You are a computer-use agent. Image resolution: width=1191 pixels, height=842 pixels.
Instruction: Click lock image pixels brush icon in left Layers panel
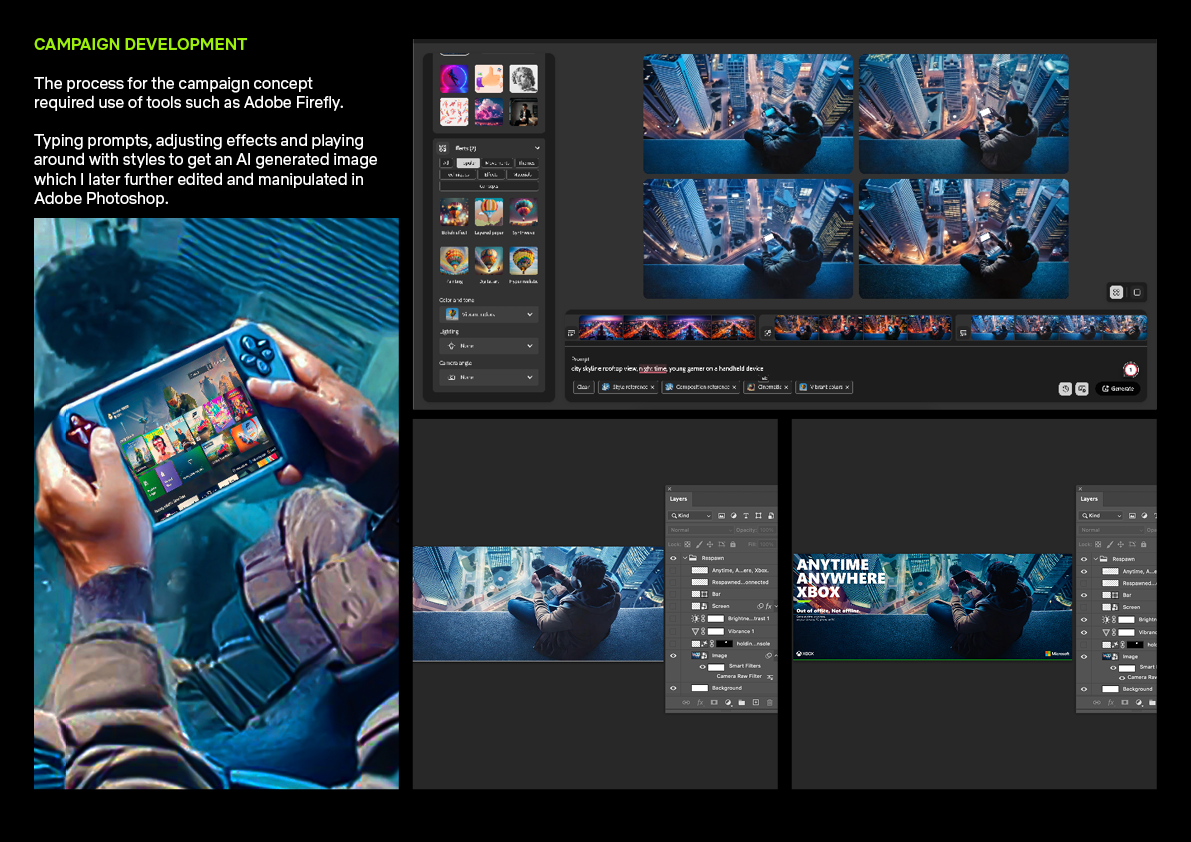tap(699, 544)
